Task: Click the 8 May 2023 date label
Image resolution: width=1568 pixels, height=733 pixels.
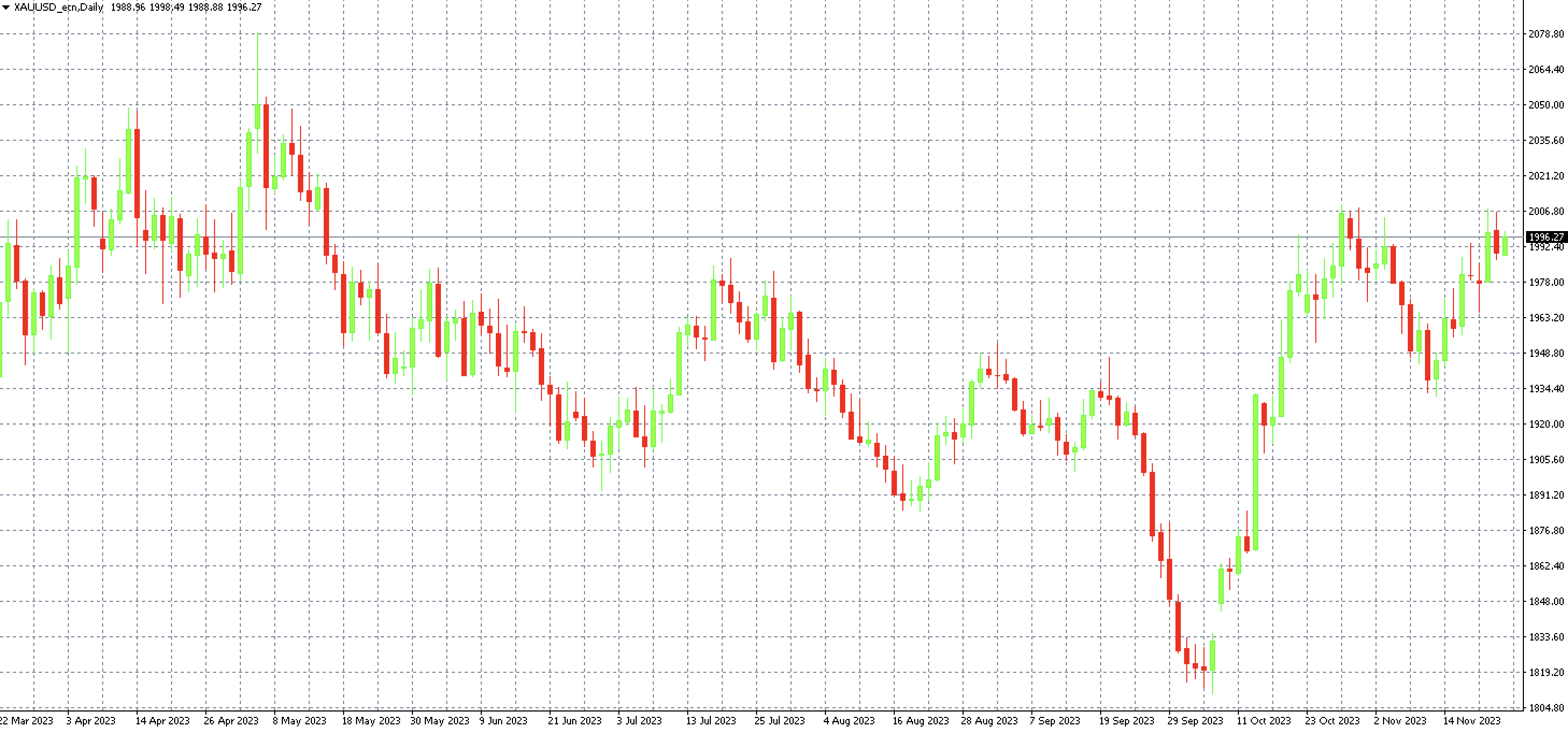Action: [x=300, y=721]
